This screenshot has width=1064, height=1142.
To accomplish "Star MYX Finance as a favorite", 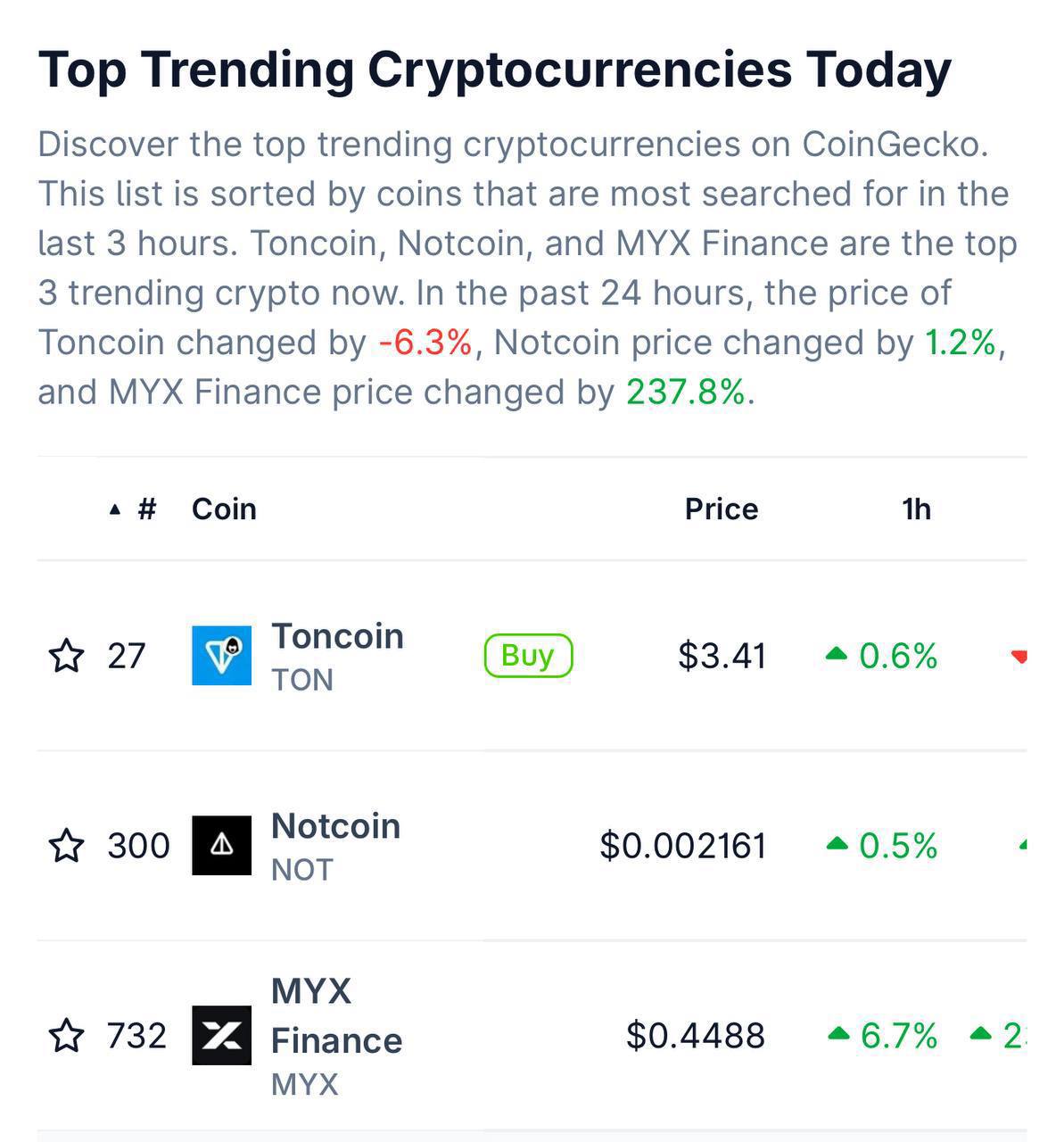I will [x=66, y=1036].
